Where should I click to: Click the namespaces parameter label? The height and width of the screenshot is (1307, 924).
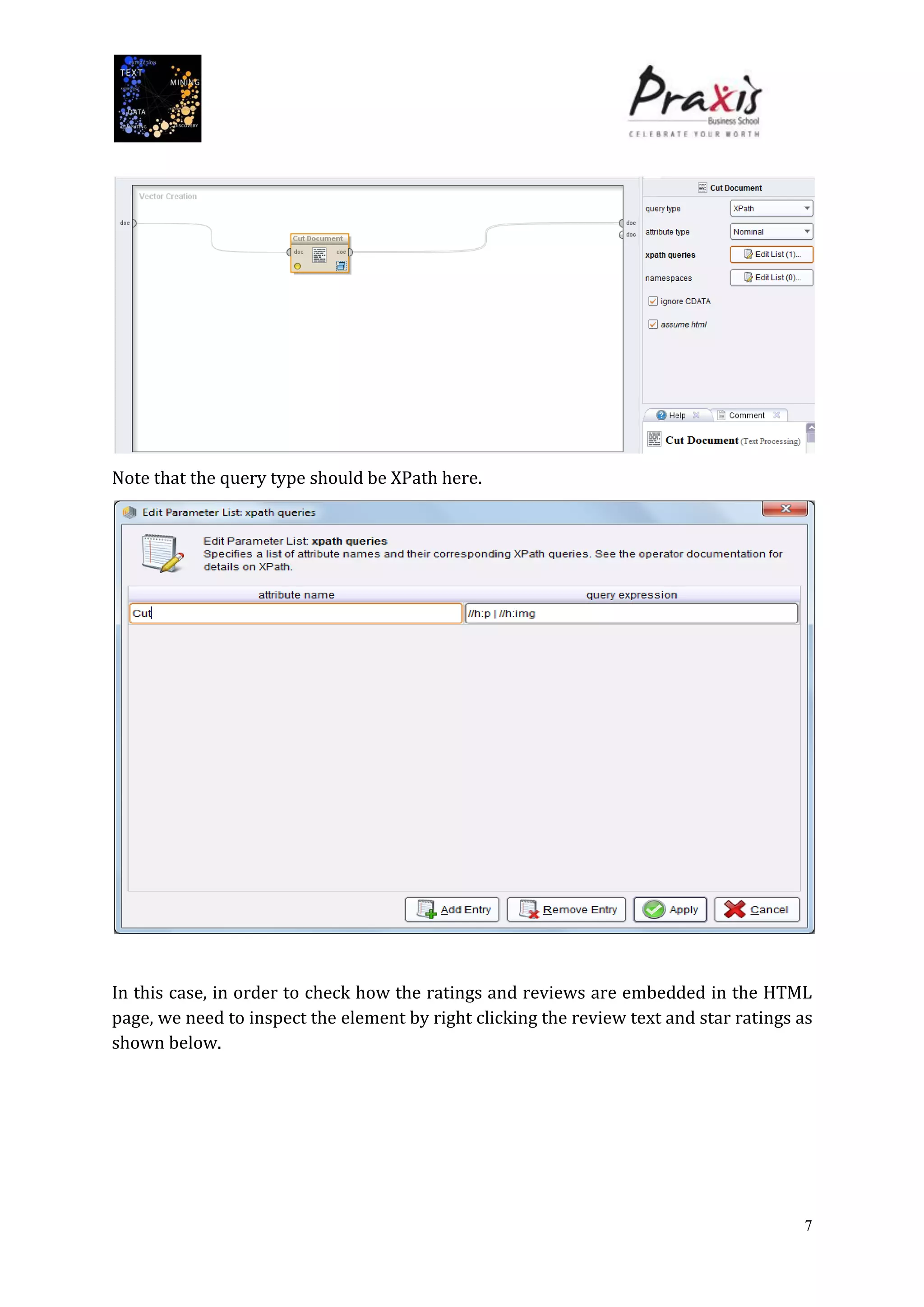(x=669, y=278)
